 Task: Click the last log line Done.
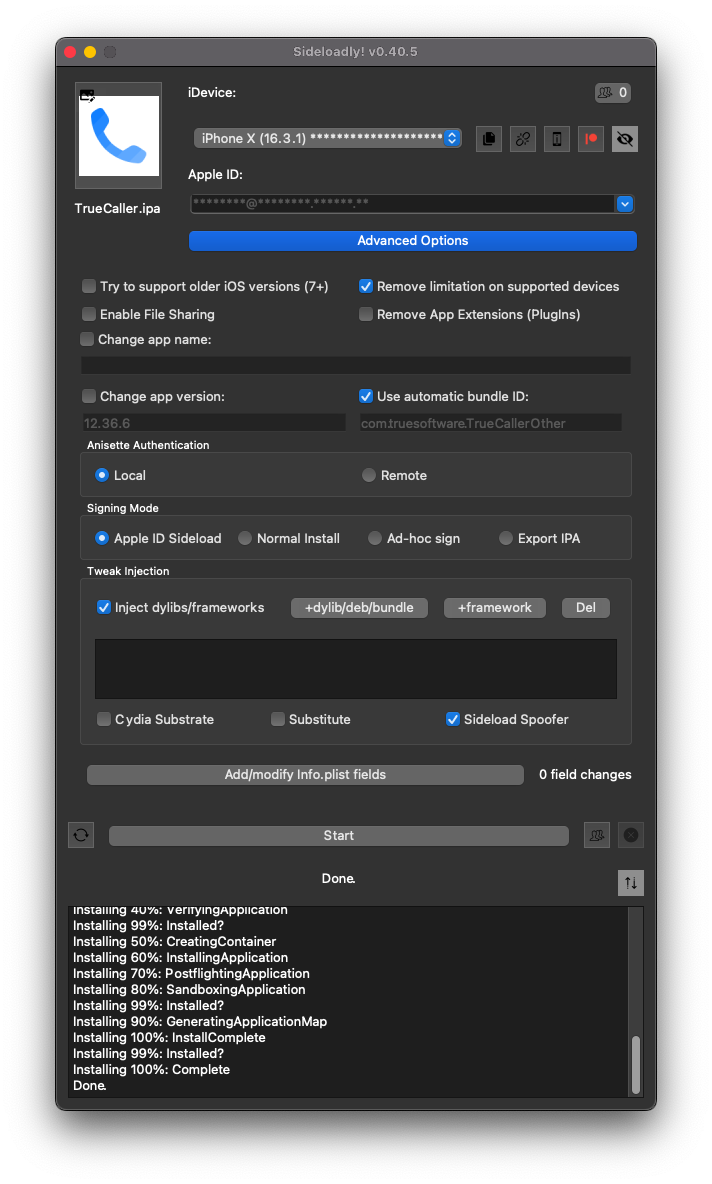89,1085
